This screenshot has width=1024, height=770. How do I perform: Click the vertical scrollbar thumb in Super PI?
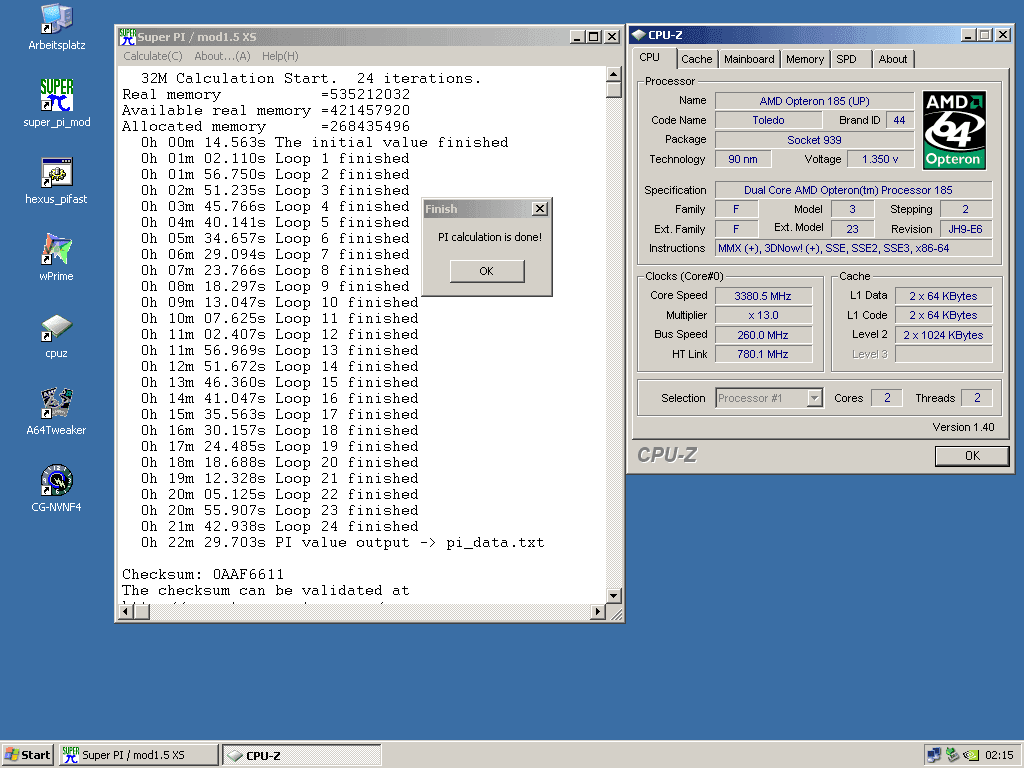pos(613,89)
